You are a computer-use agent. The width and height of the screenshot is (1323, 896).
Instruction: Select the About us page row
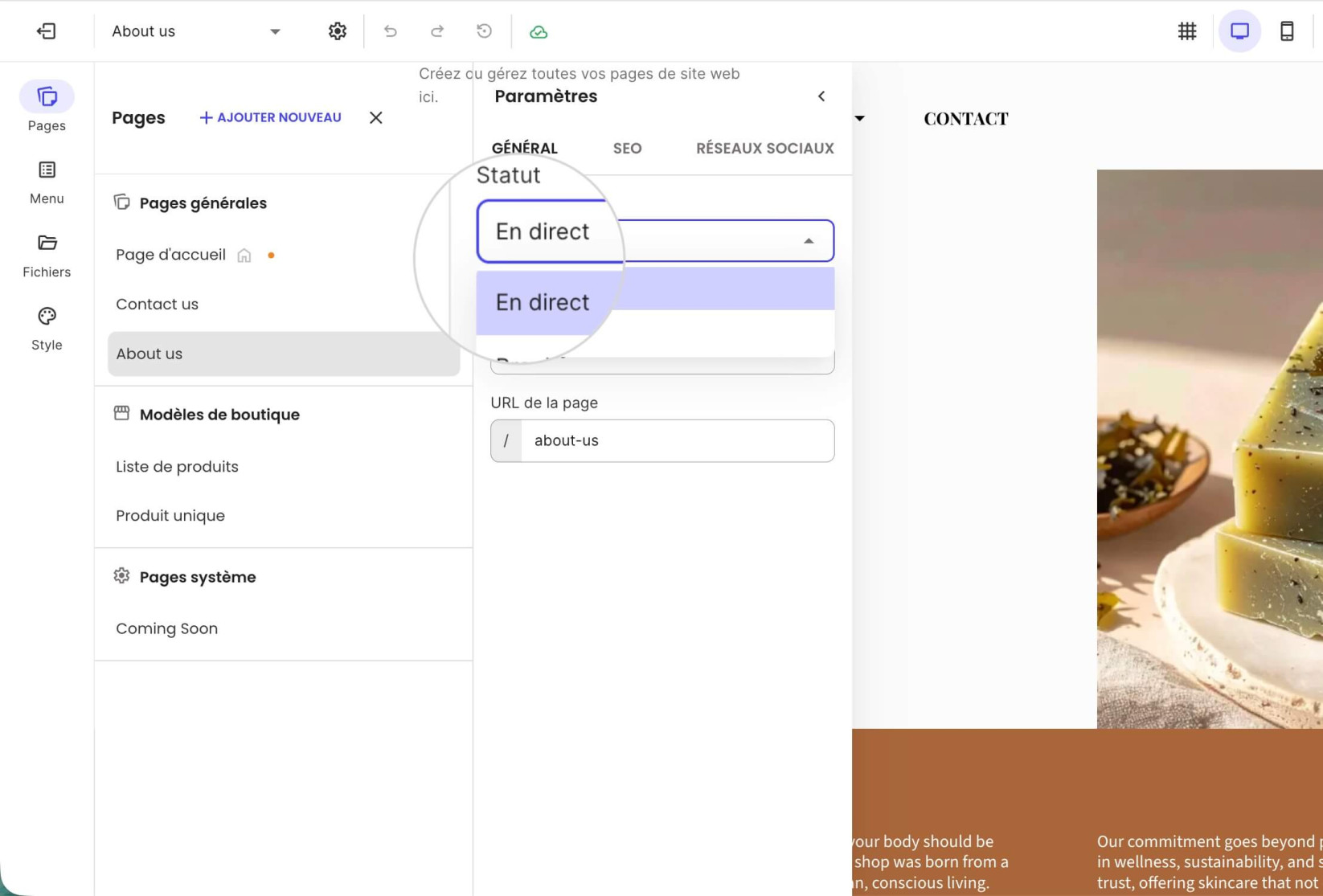coord(284,354)
